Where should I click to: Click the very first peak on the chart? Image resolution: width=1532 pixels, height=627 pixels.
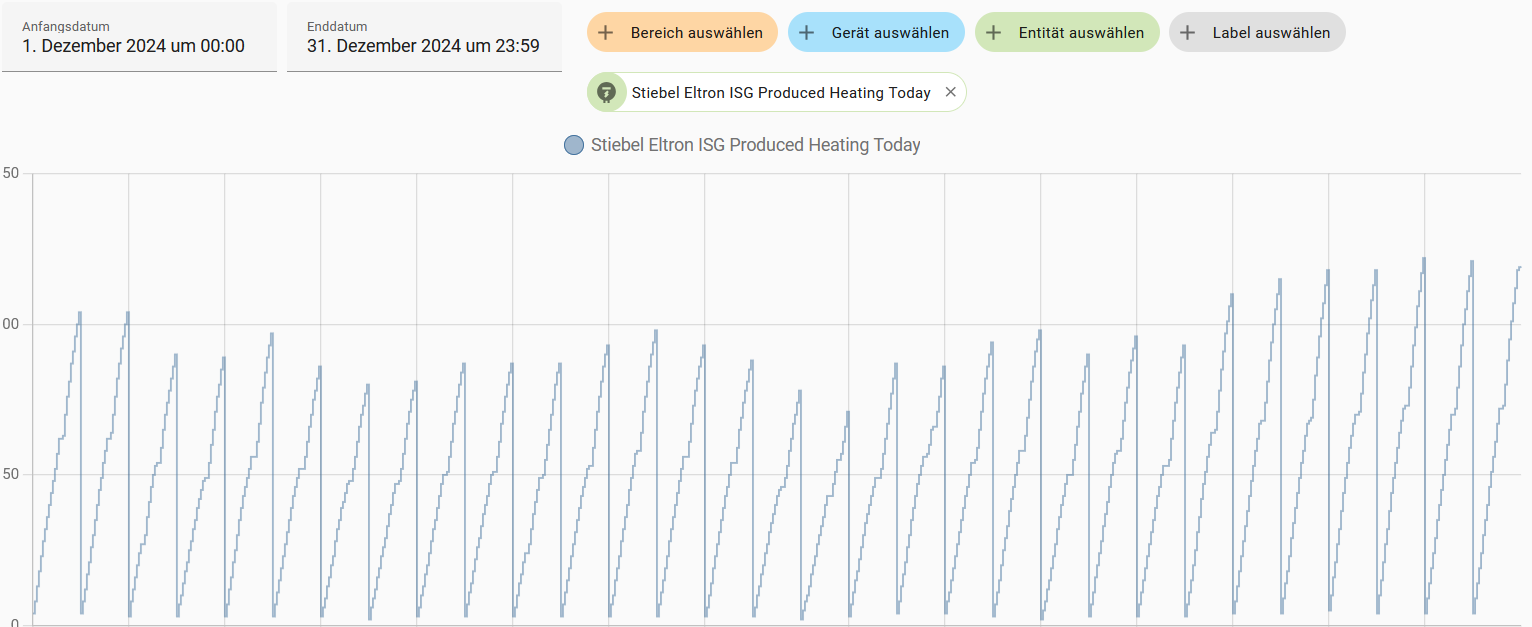click(x=80, y=313)
